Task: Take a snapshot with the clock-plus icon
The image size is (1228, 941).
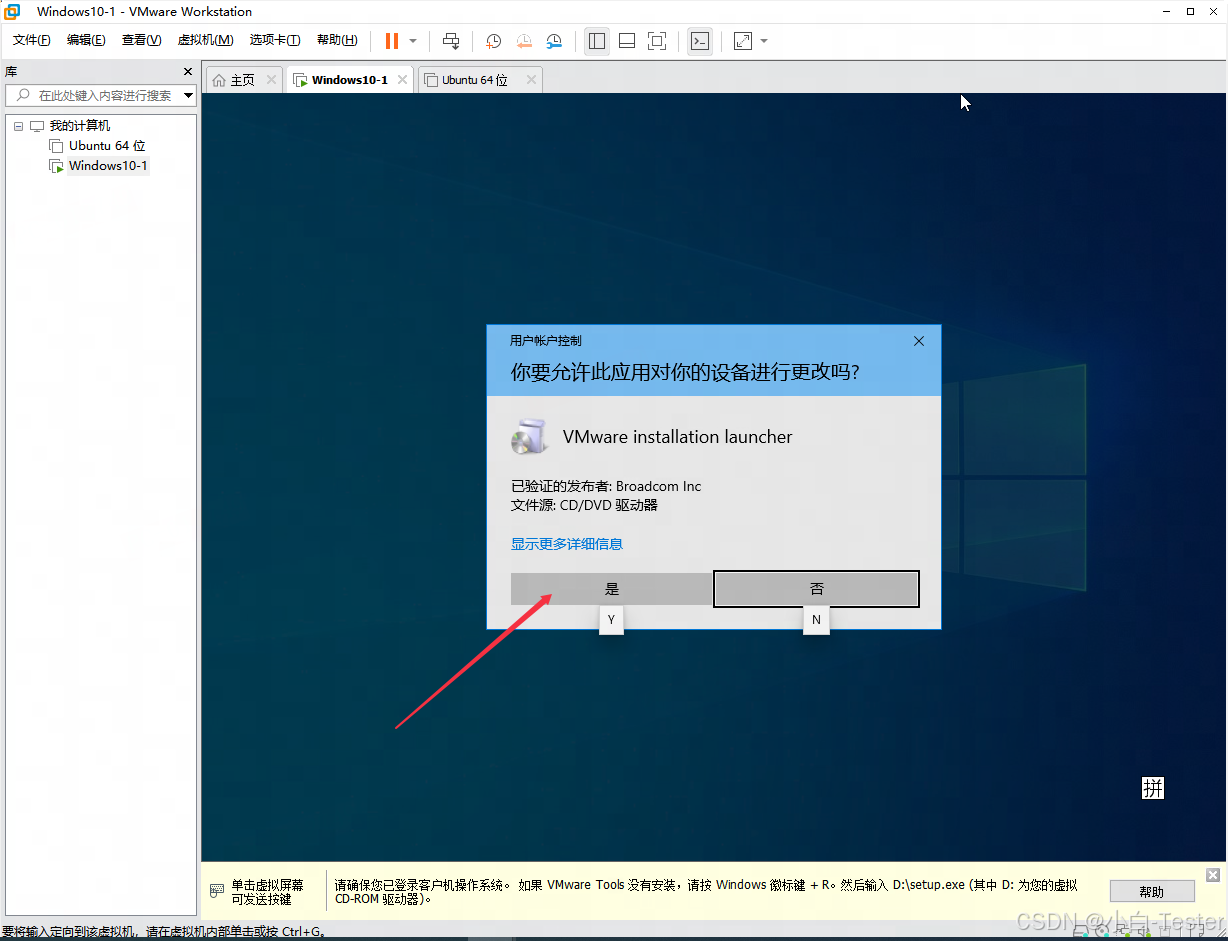Action: [494, 41]
